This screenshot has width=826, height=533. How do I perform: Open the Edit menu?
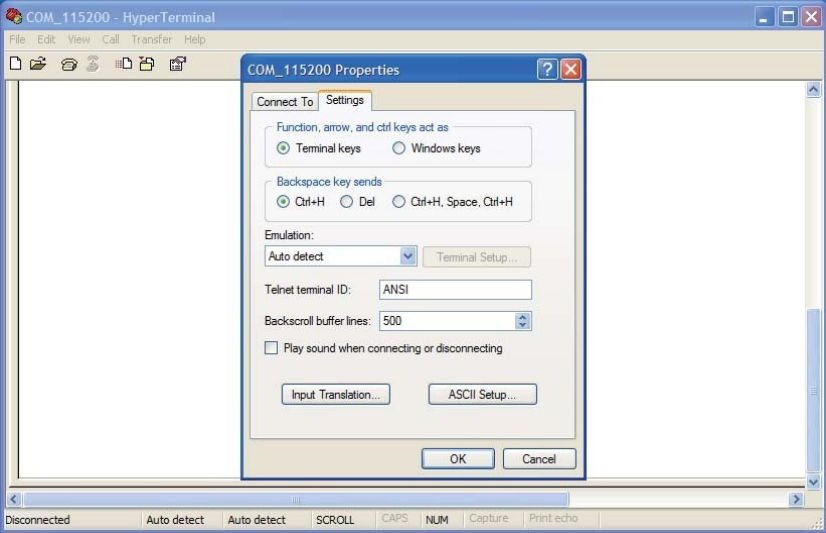[46, 40]
